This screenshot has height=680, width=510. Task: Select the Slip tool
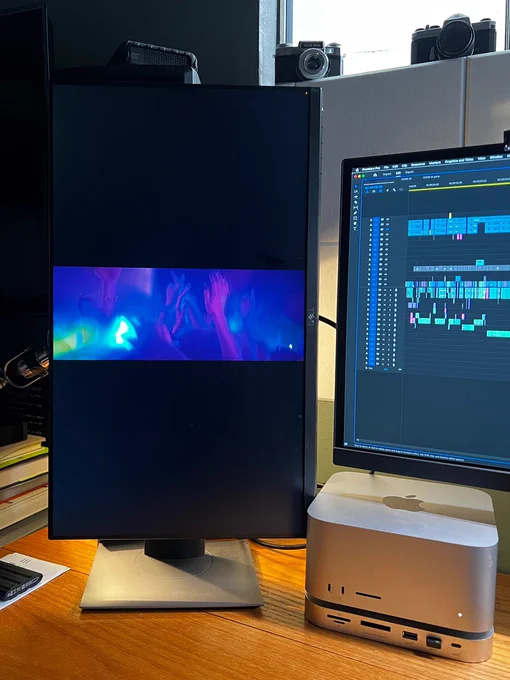pyautogui.click(x=356, y=208)
